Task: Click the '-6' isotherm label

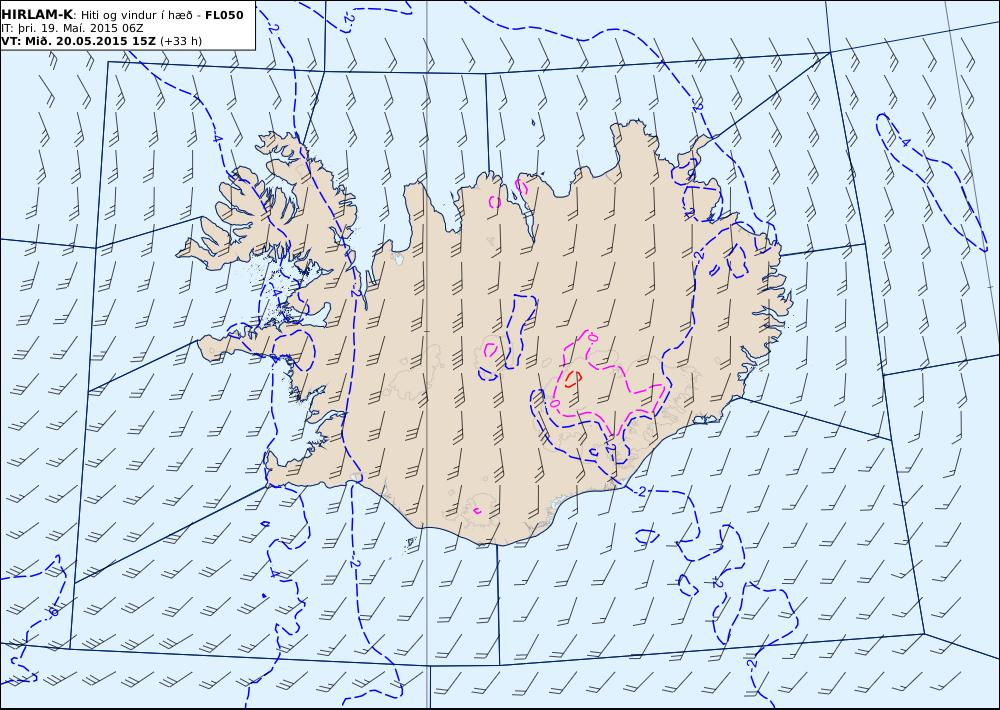Action: [53, 611]
